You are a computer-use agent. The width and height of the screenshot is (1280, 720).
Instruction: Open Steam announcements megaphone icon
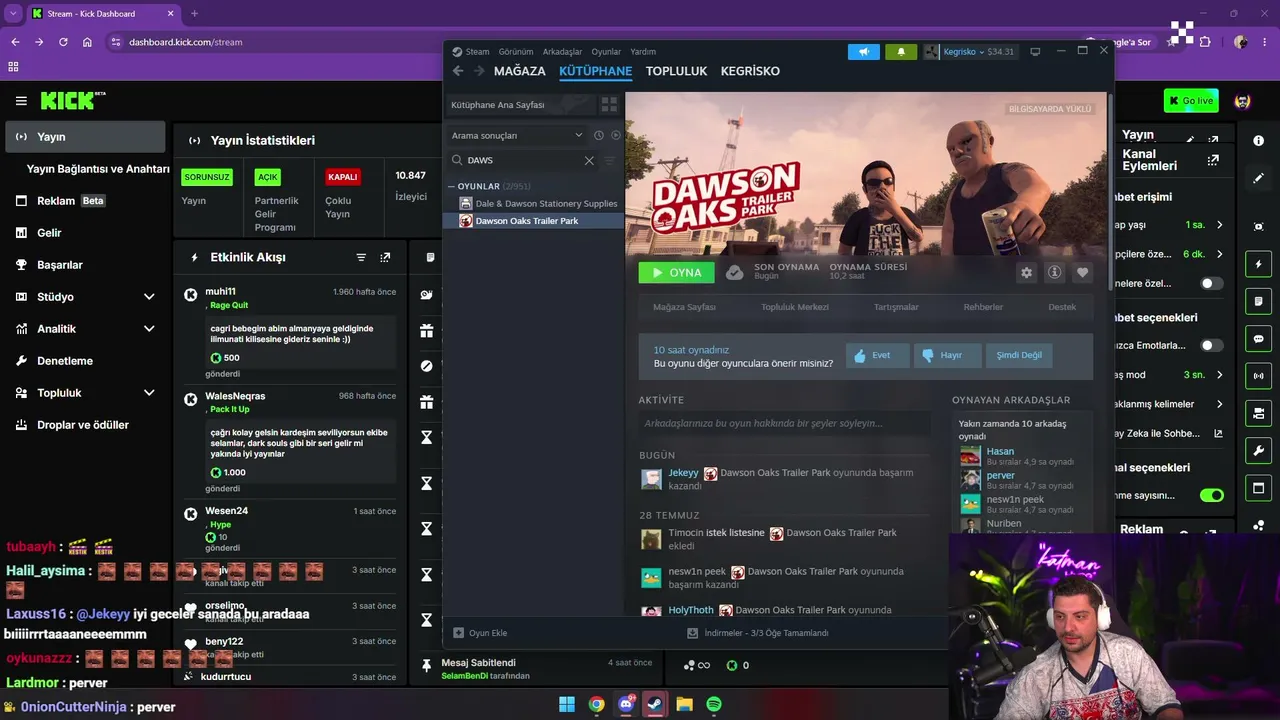tap(864, 52)
